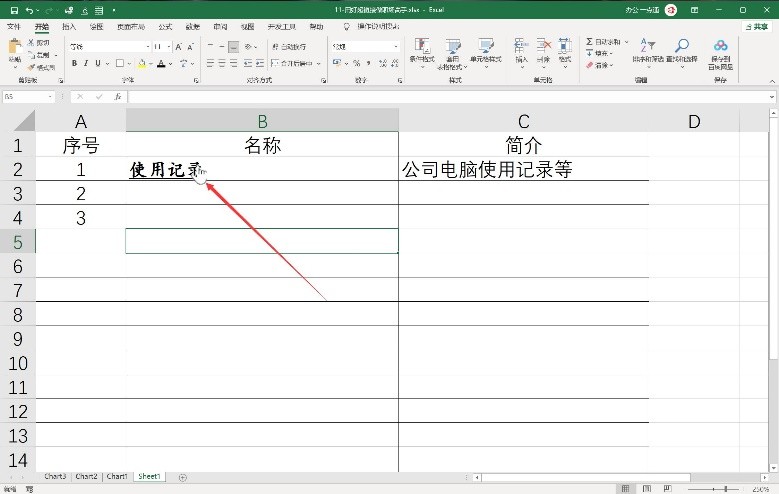This screenshot has width=779, height=494.
Task: Open fill color dropdown arrow
Action: tap(151, 64)
